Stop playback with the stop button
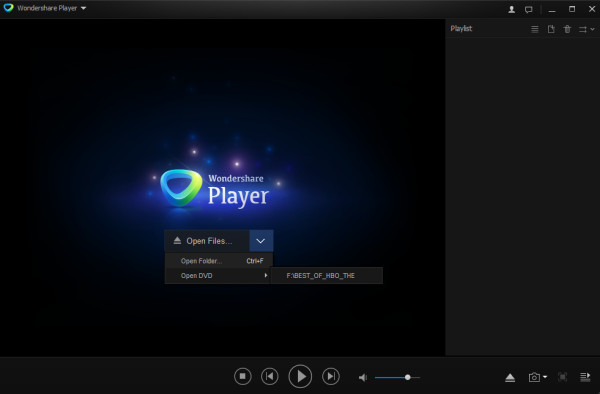The width and height of the screenshot is (600, 394). point(243,376)
